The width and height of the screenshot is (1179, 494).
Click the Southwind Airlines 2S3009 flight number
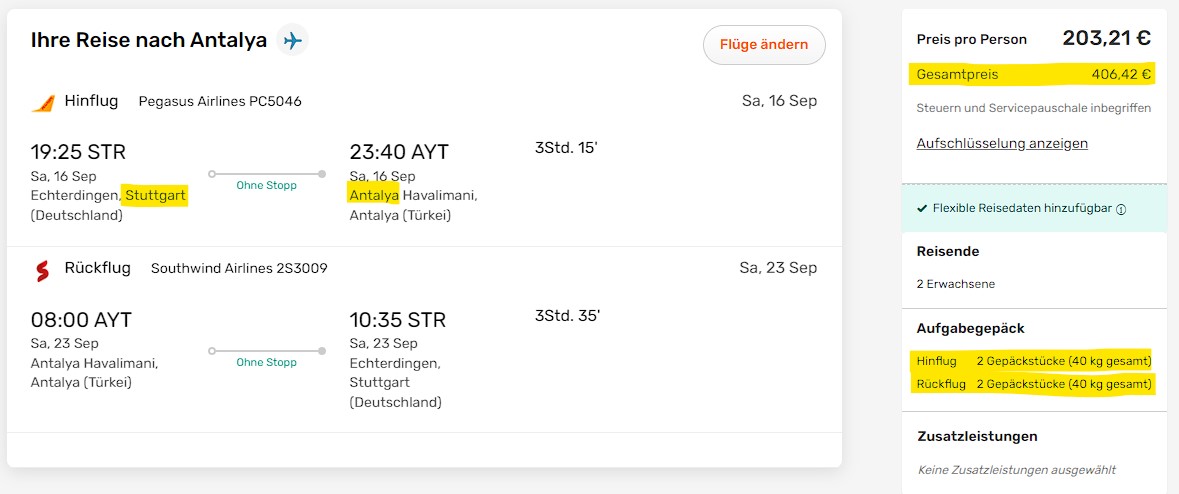pyautogui.click(x=239, y=269)
